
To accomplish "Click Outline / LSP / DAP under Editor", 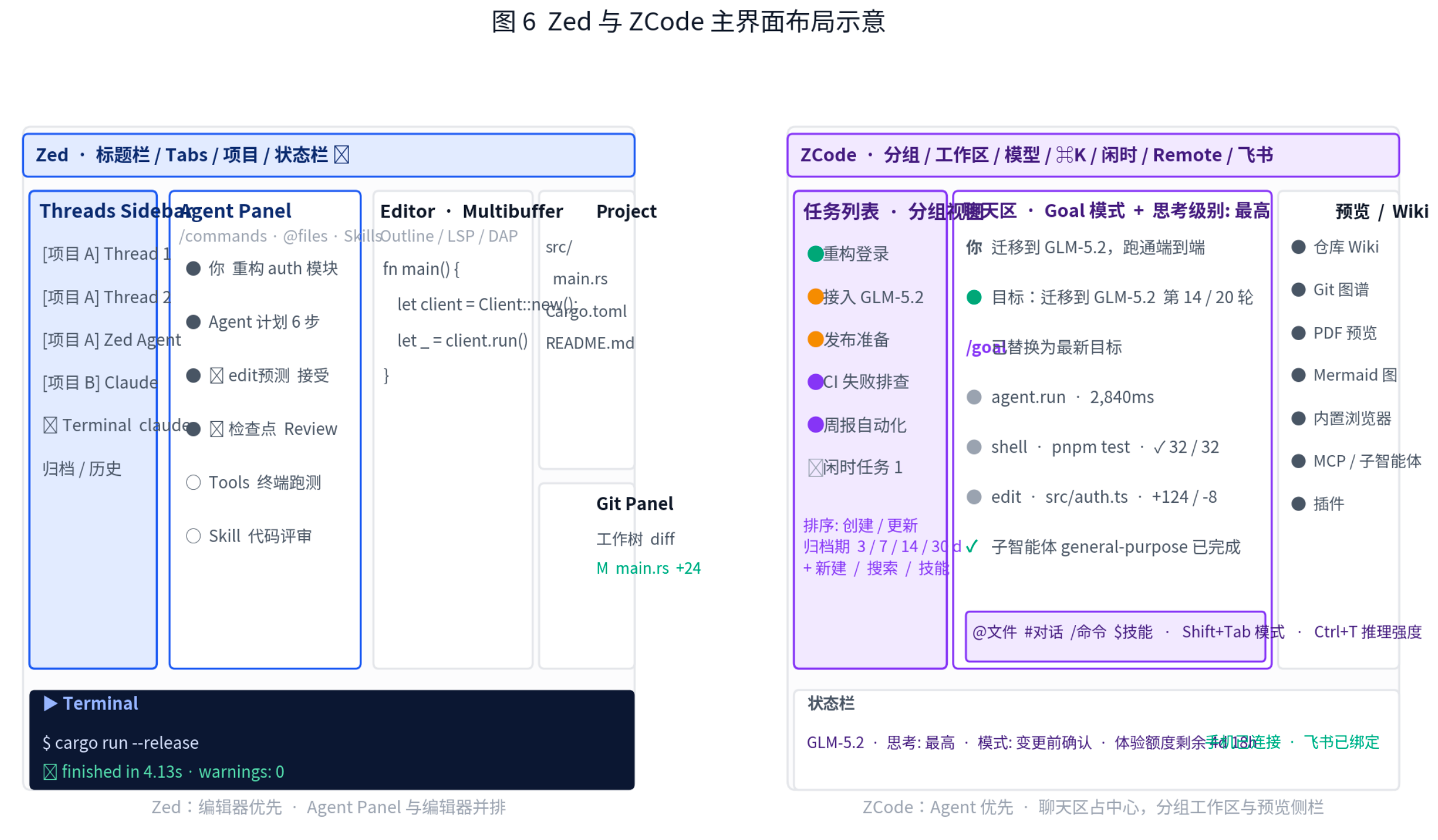I will [x=449, y=237].
